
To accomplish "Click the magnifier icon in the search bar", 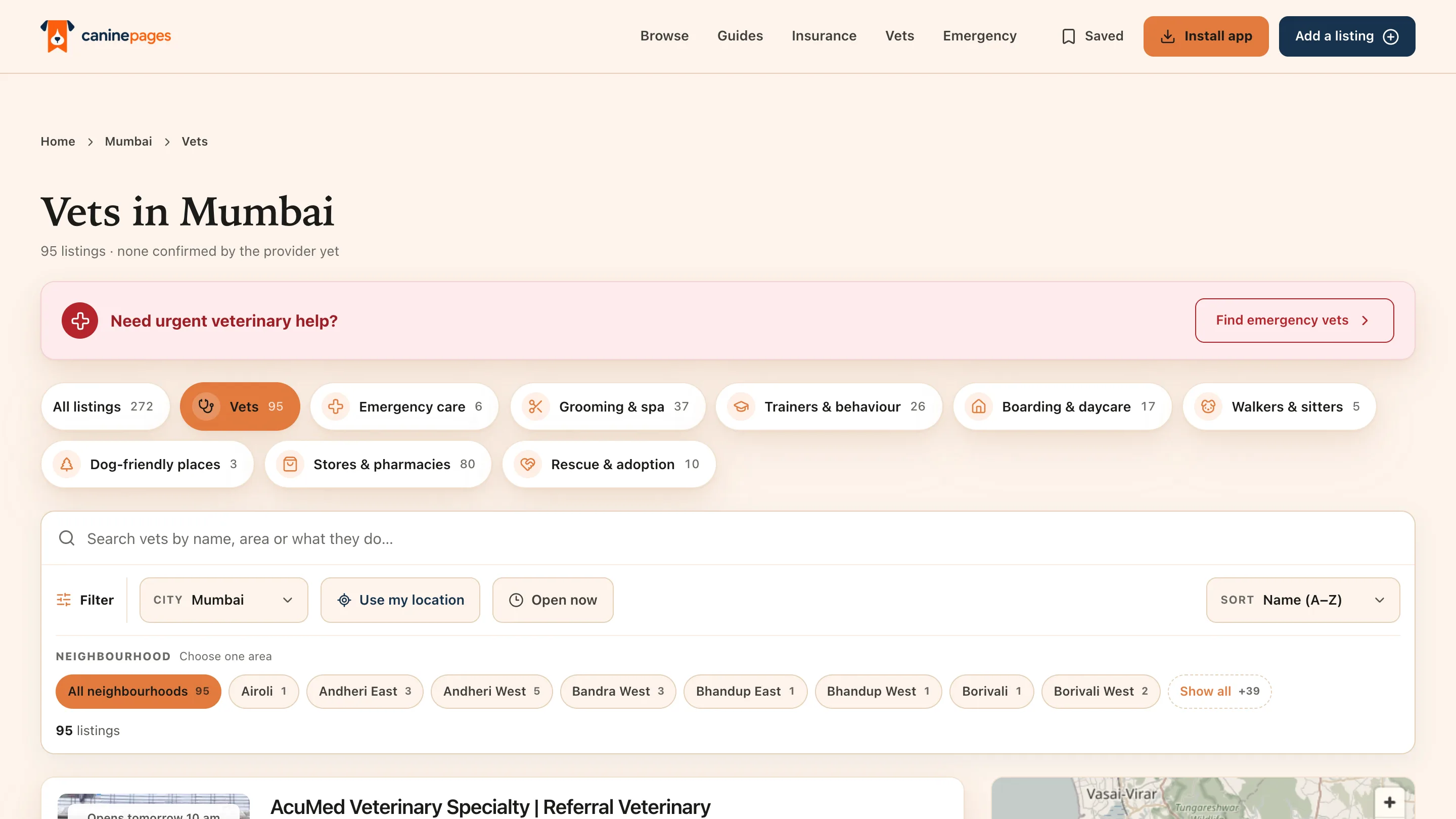I will coord(67,538).
